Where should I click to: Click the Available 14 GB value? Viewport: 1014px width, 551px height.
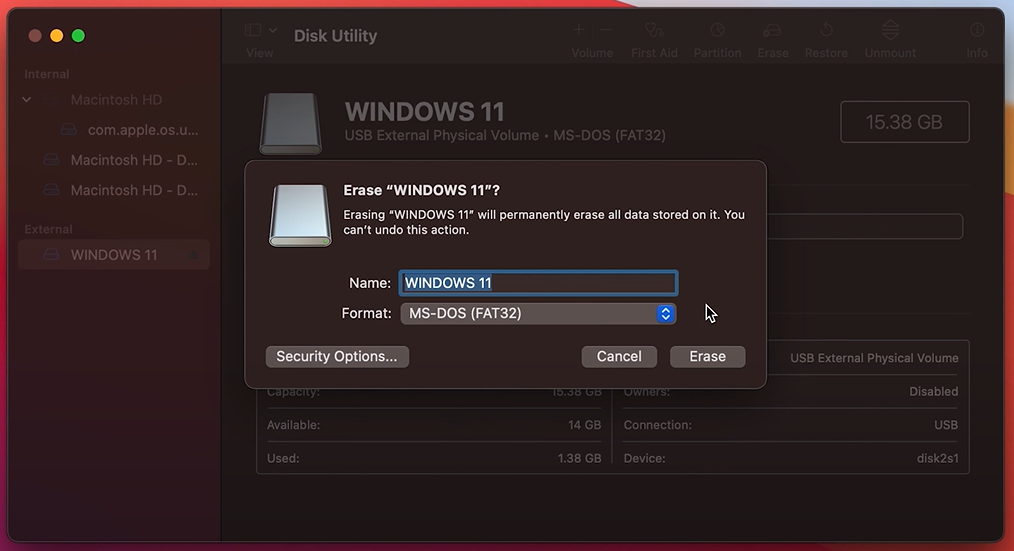(585, 425)
